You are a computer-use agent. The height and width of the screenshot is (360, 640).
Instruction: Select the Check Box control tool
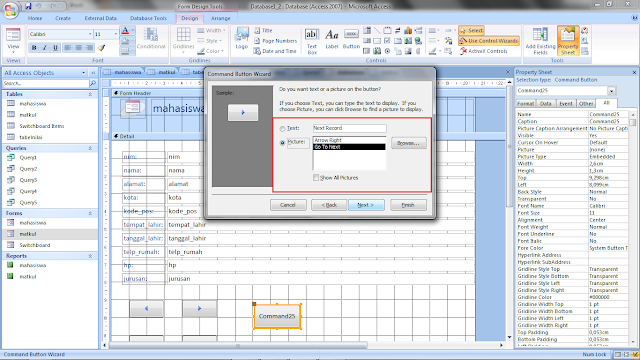(387, 41)
